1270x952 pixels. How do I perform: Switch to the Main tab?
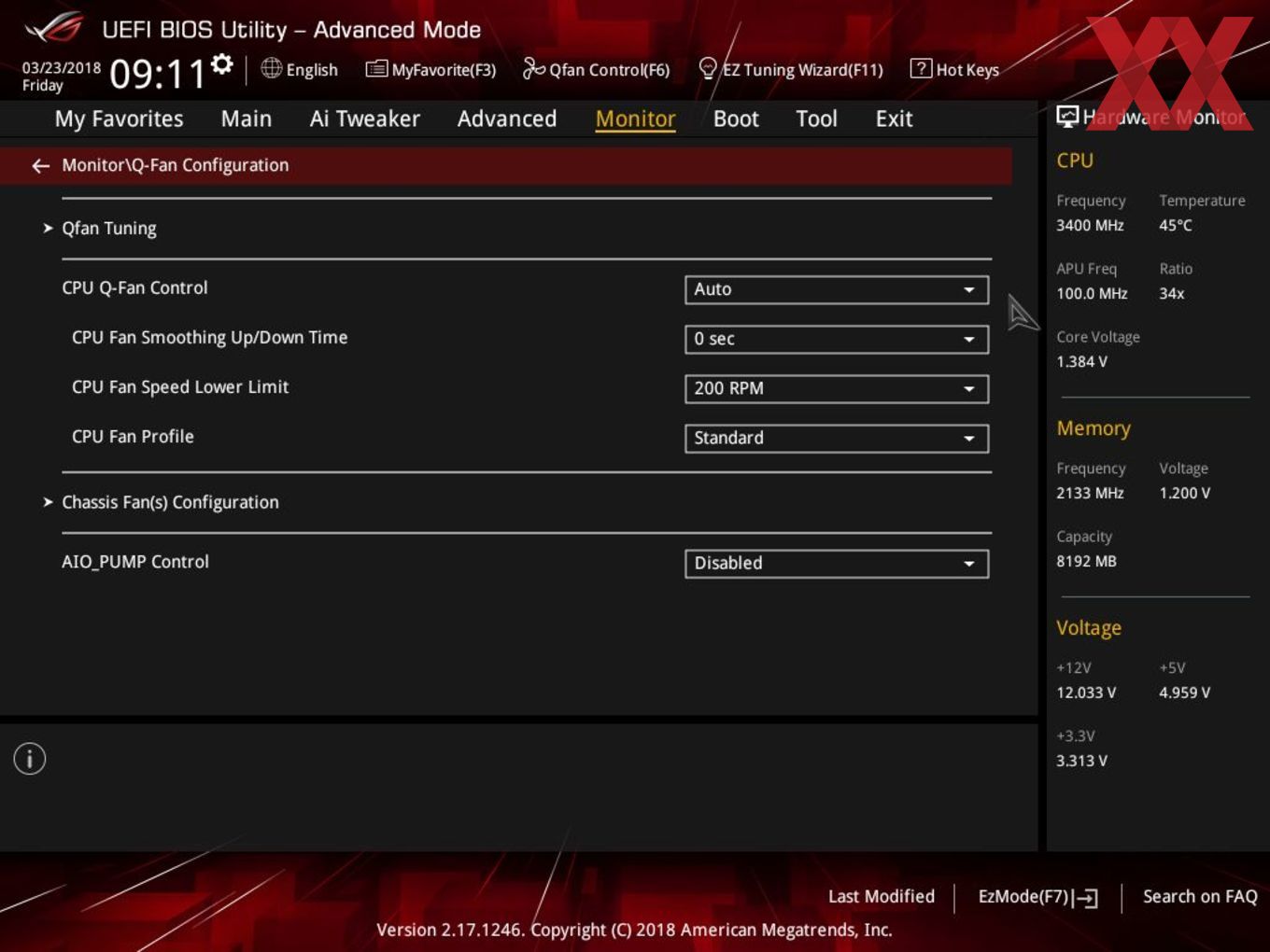(247, 119)
